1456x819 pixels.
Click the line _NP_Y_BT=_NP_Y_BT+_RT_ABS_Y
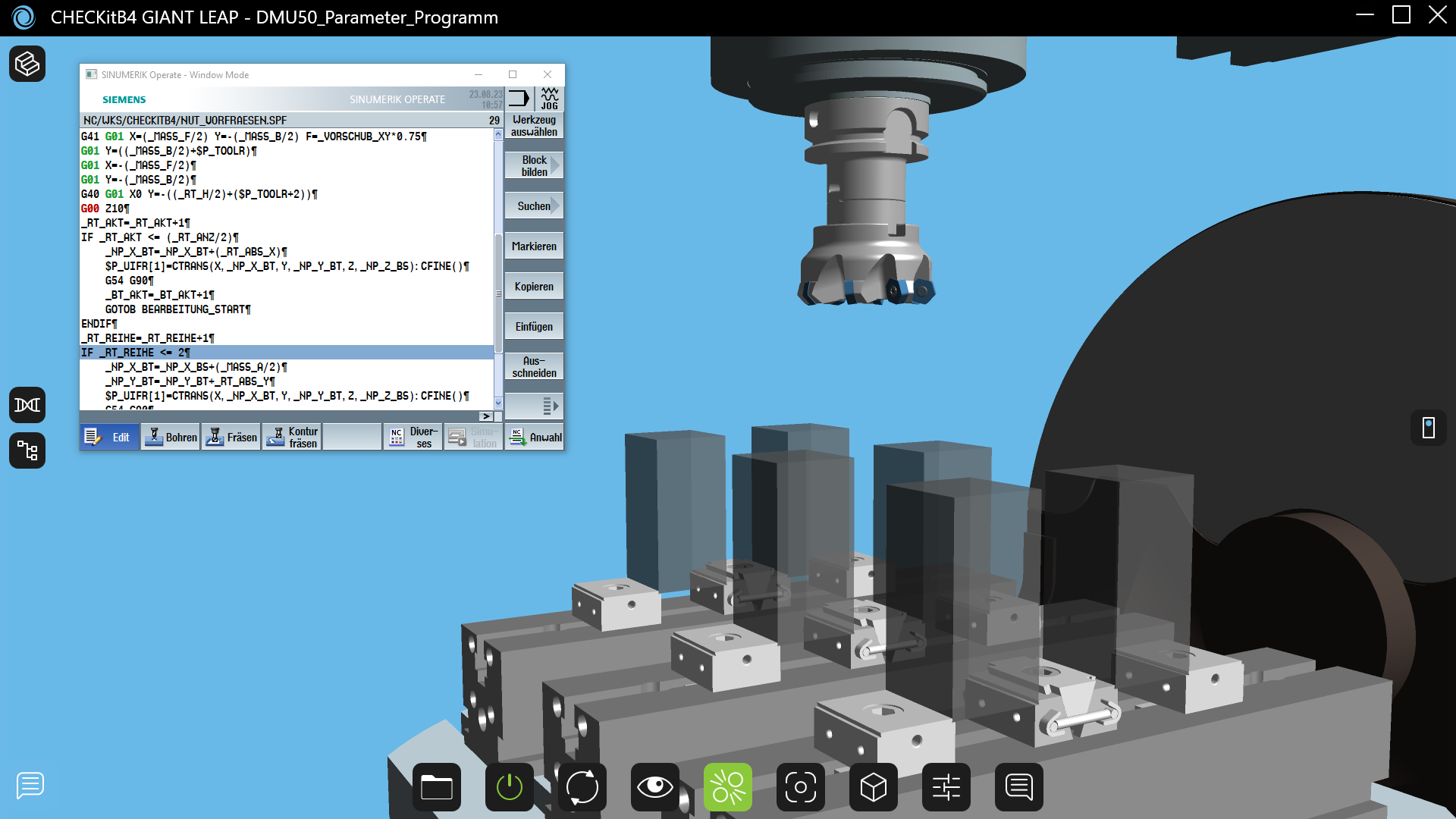point(190,381)
